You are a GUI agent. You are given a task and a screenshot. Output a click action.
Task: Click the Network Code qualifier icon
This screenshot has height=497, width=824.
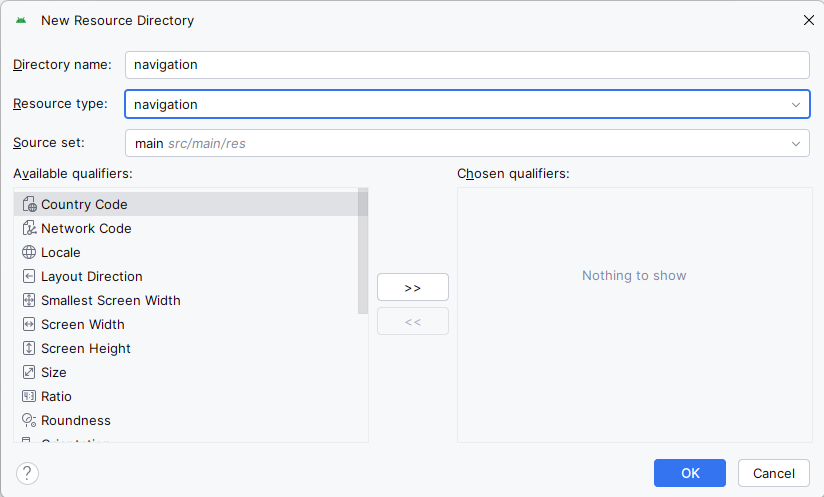[x=29, y=228]
